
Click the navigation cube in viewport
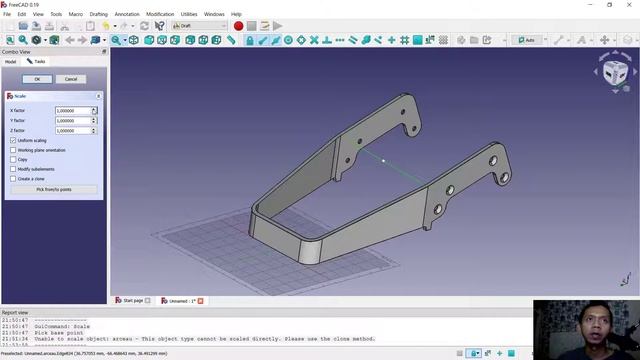coord(615,73)
